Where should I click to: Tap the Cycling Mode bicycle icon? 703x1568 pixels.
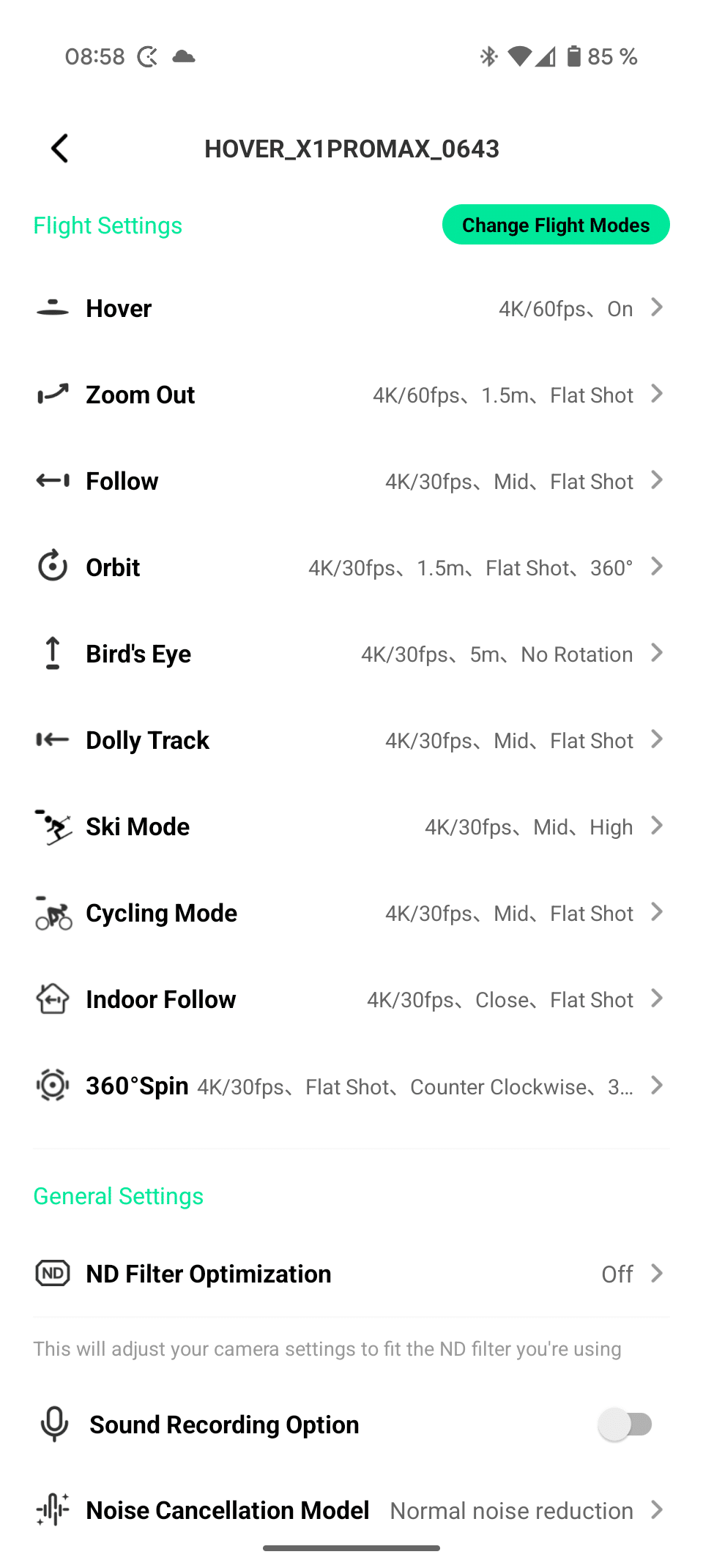53,913
